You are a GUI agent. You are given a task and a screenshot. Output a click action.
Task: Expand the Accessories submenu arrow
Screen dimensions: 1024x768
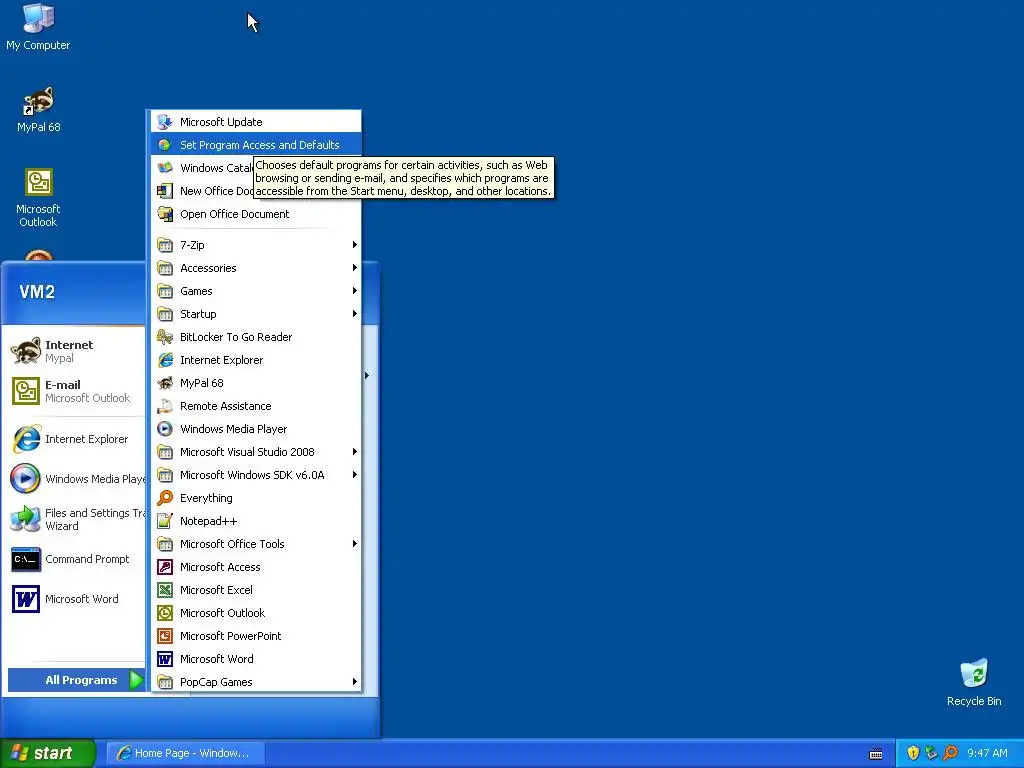tap(355, 268)
